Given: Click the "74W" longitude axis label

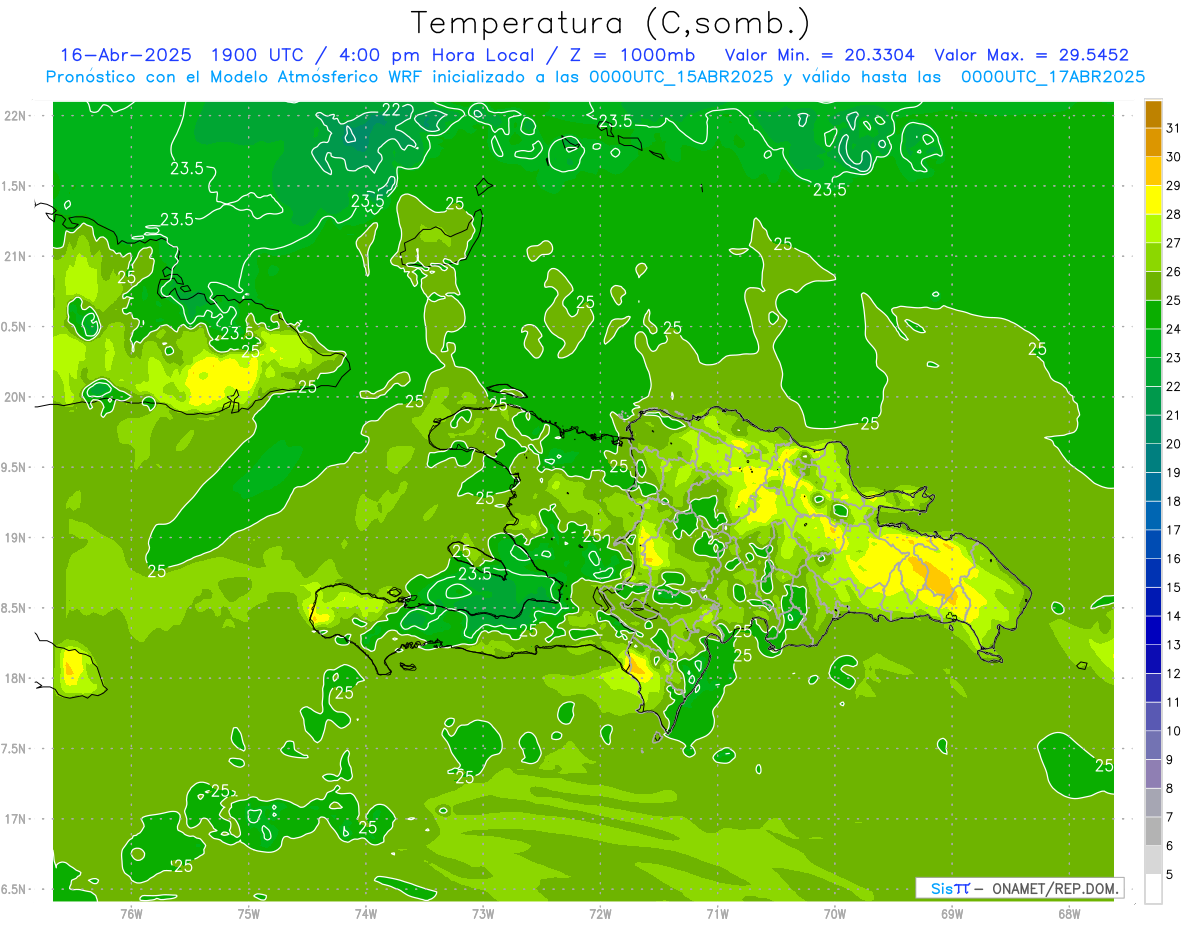Looking at the screenshot, I should (365, 913).
